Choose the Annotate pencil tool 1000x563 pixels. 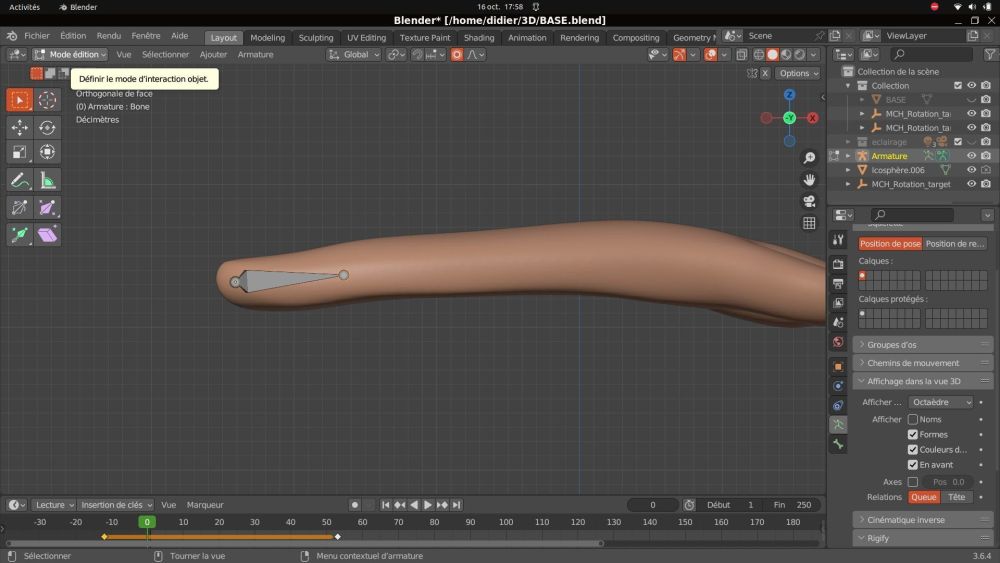[20, 180]
